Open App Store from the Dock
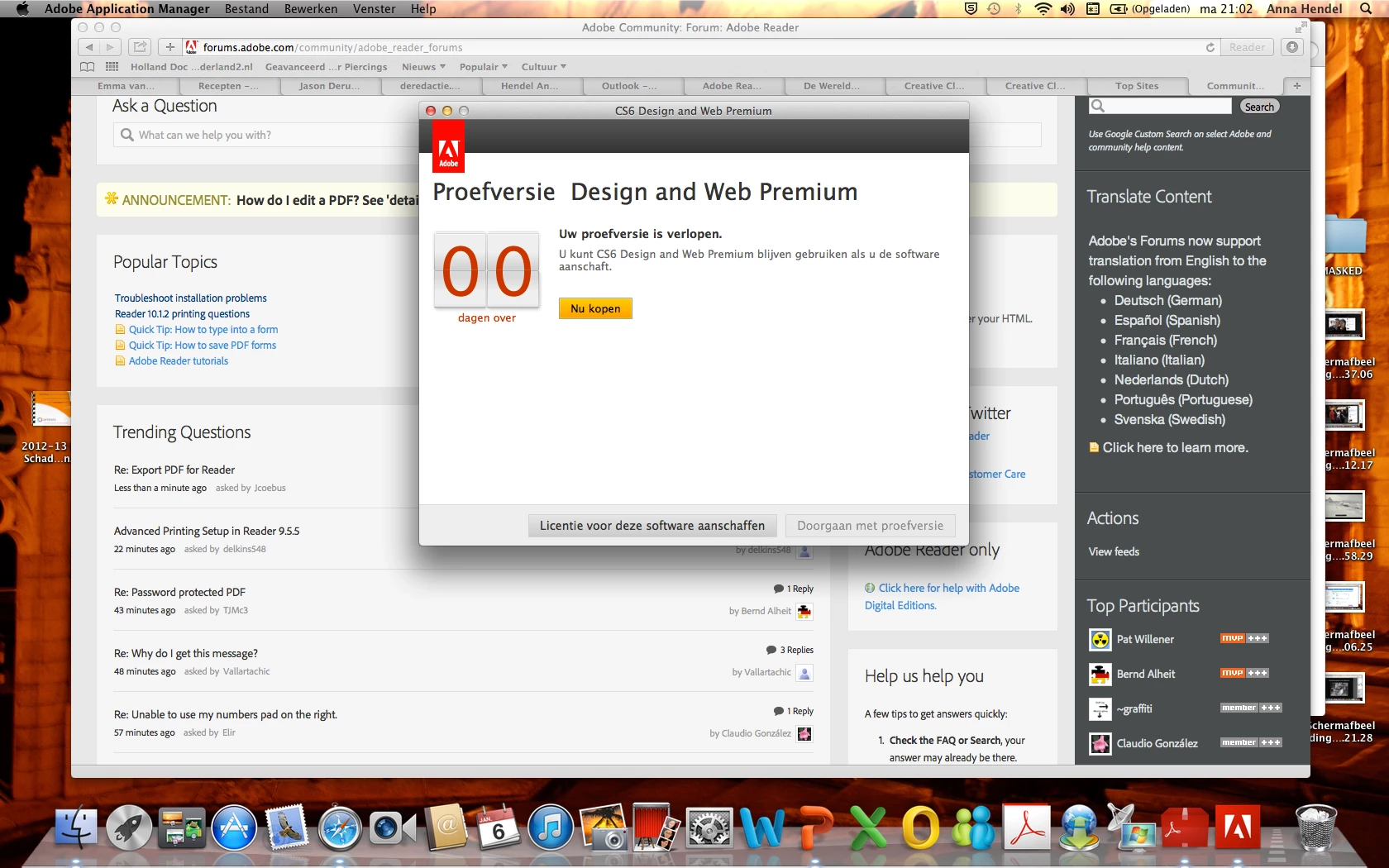The image size is (1389, 868). coord(234,827)
